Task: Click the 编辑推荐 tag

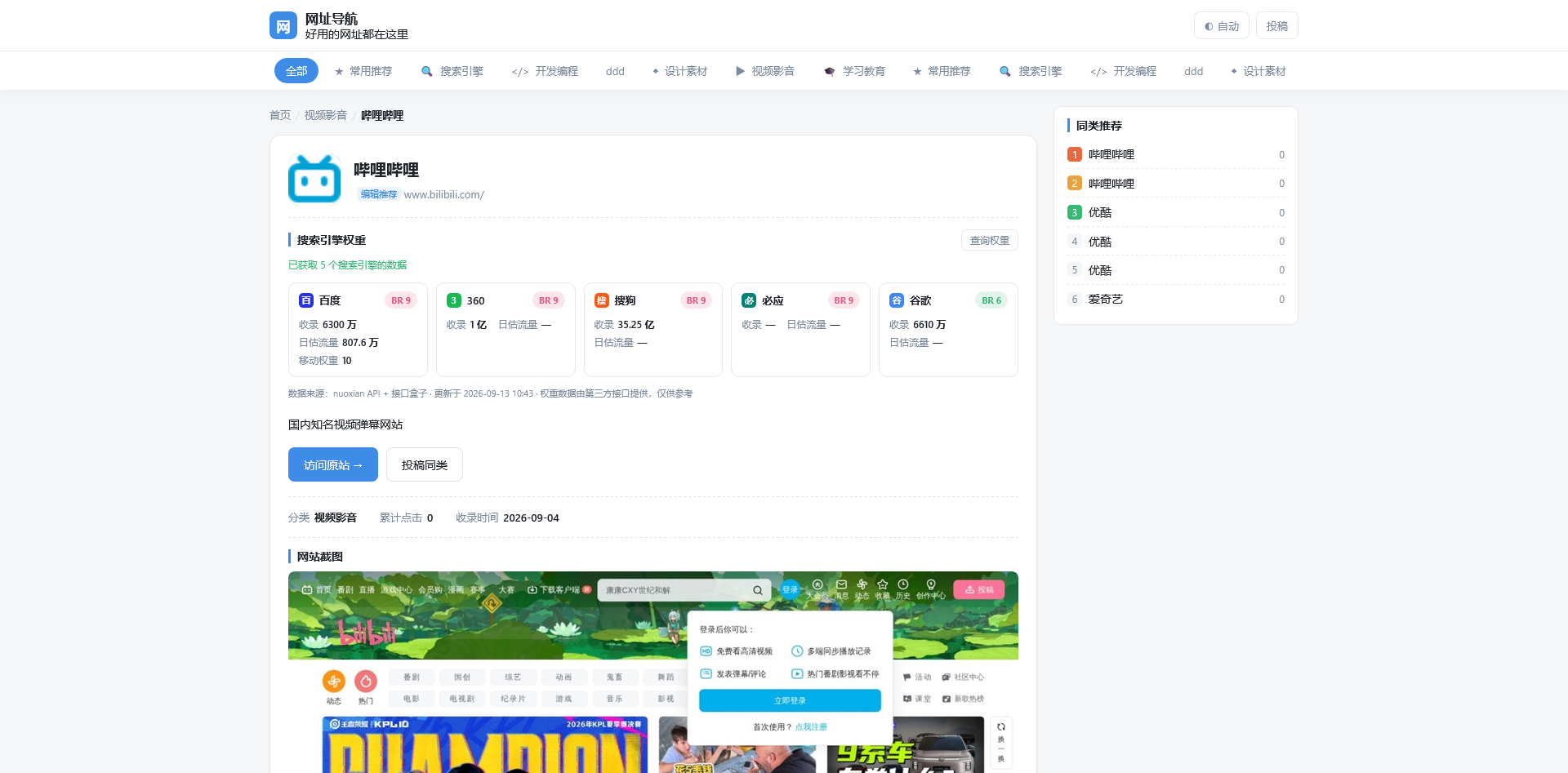Action: pos(379,194)
